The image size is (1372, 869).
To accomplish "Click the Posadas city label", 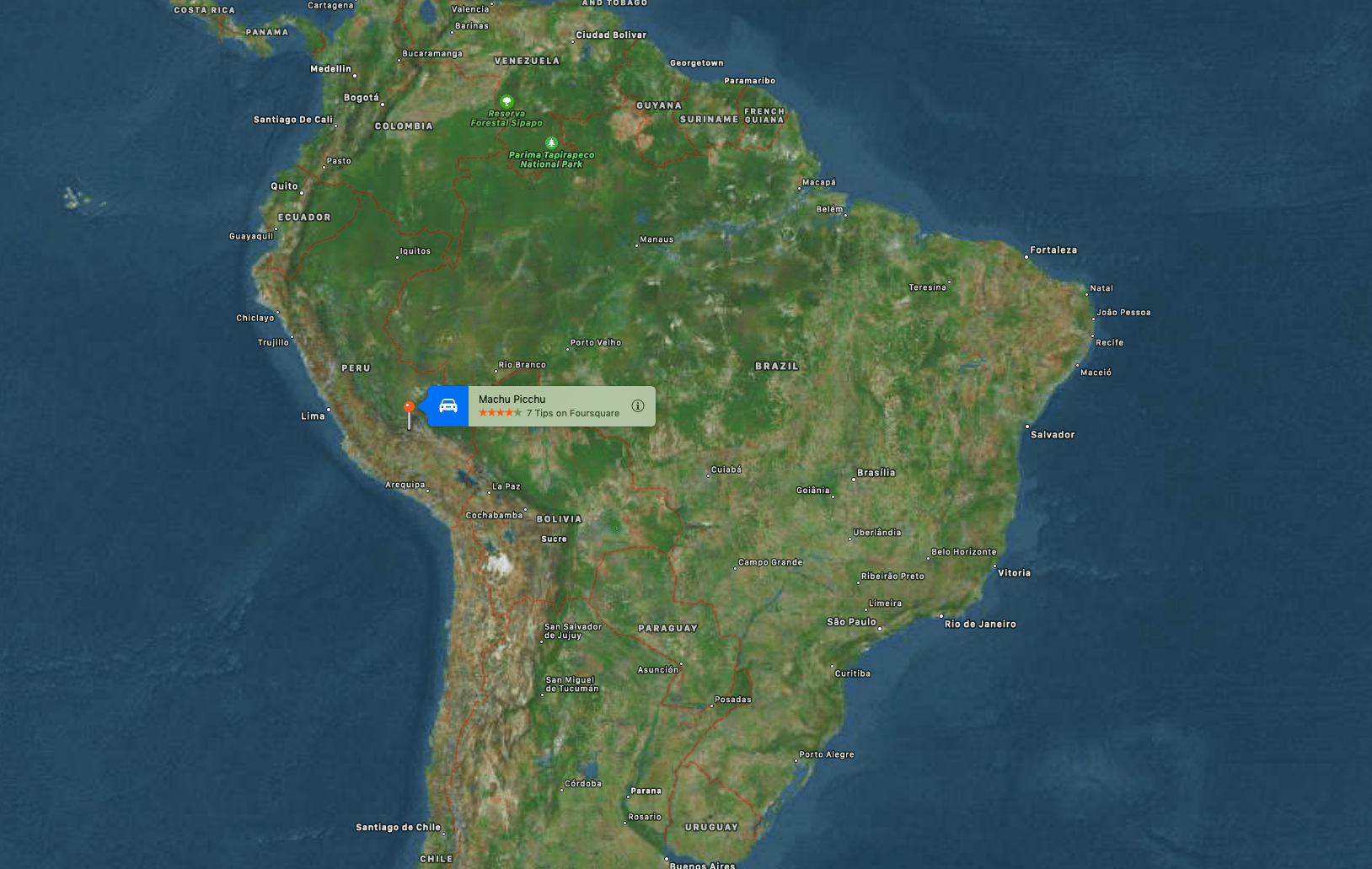I will click(733, 700).
